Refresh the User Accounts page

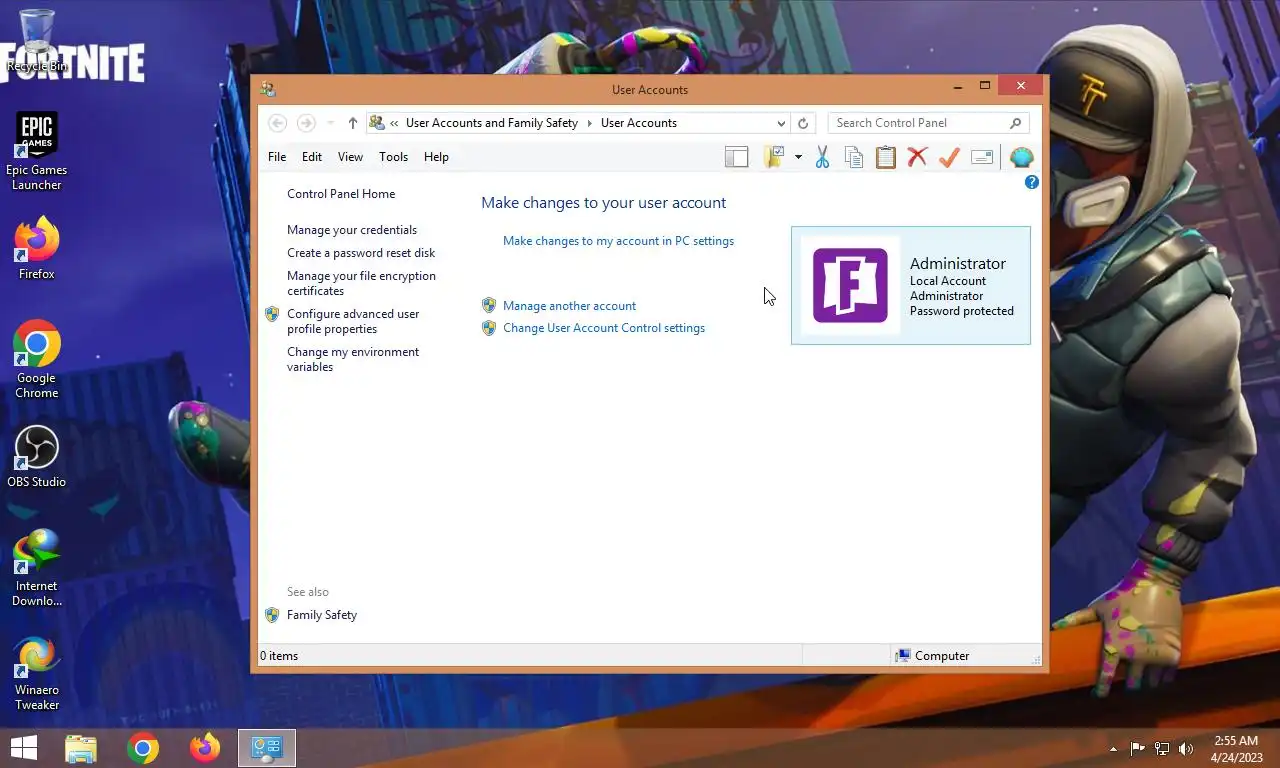[x=802, y=123]
